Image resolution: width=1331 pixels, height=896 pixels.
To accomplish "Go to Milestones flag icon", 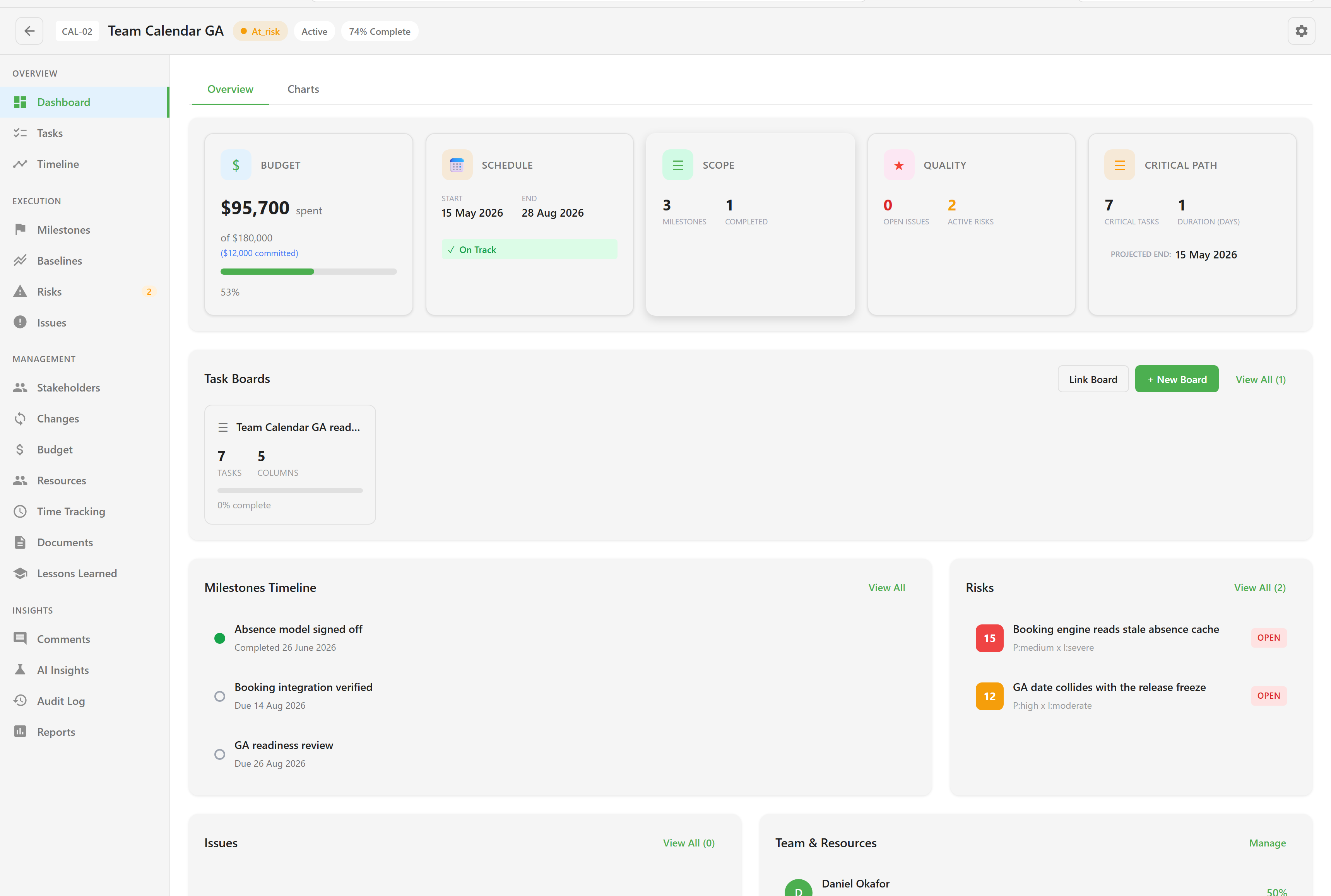I will [x=20, y=230].
